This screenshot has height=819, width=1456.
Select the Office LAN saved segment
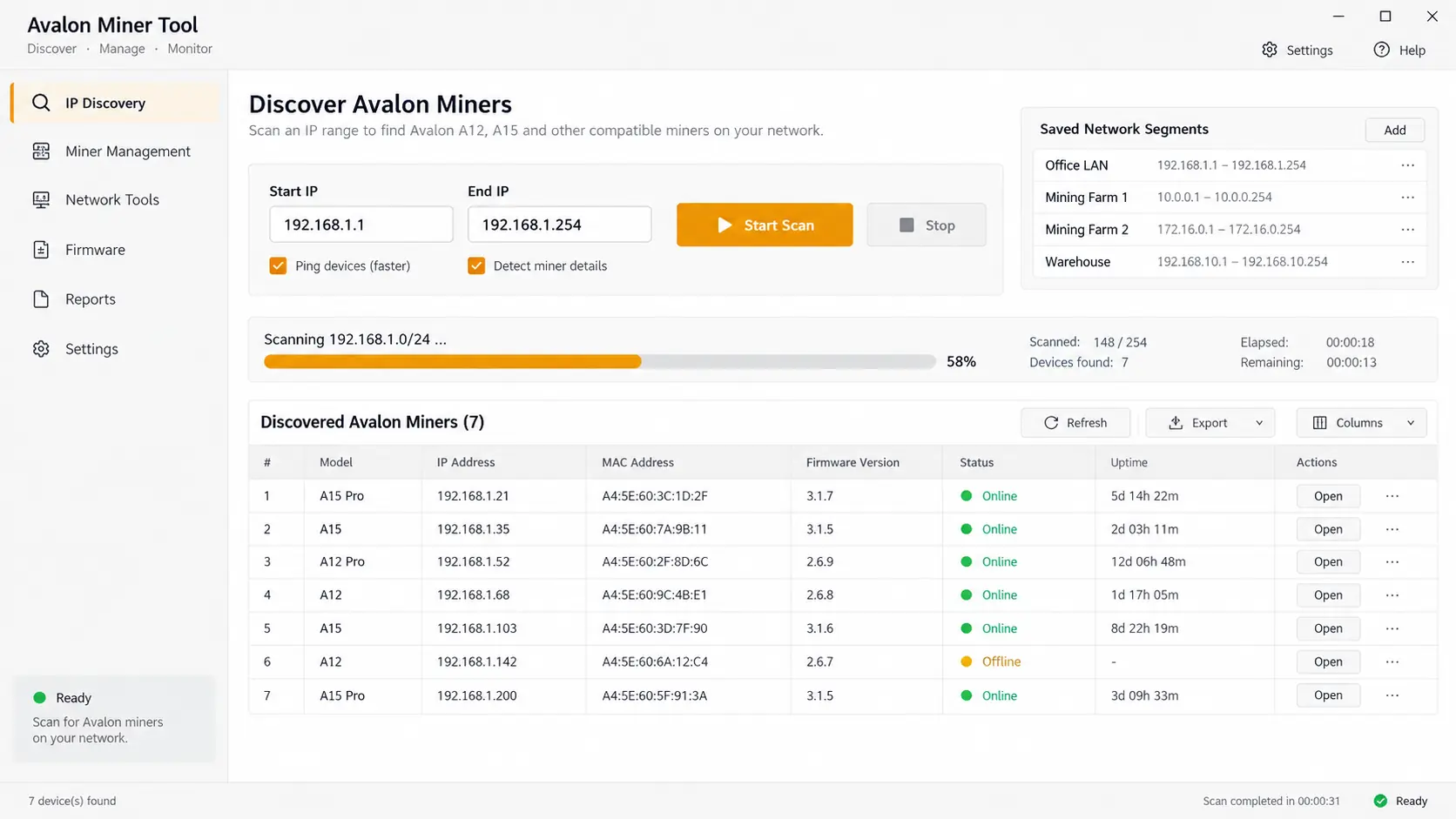[x=1230, y=165]
